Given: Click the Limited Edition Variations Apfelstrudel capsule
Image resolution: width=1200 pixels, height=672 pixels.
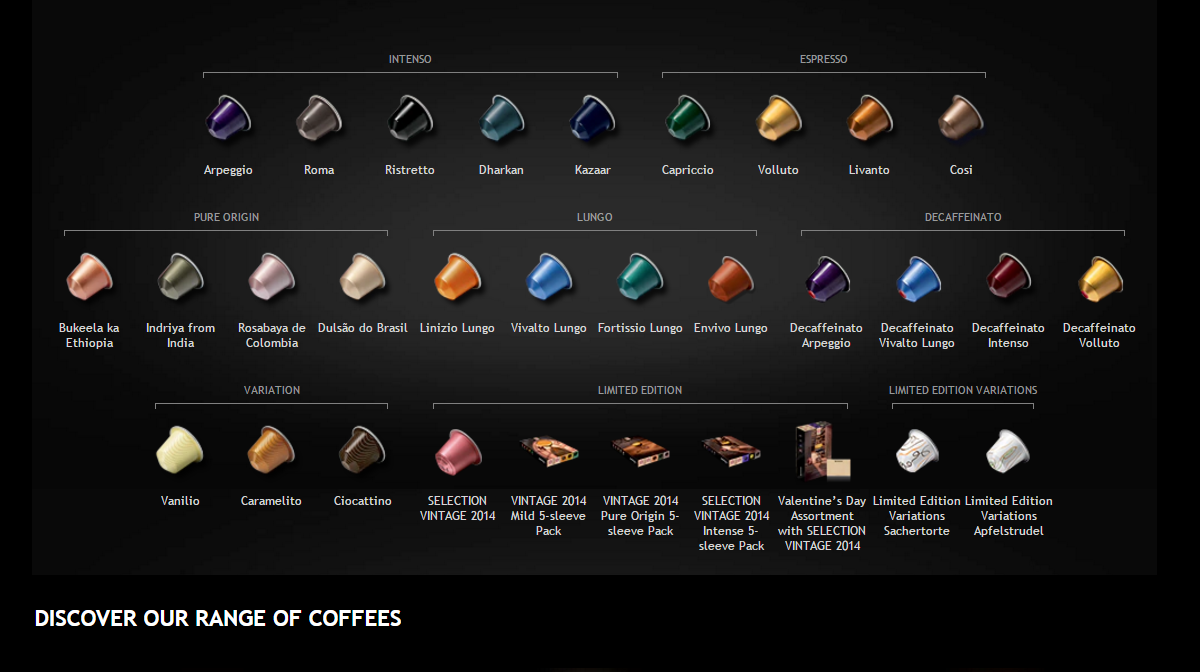Looking at the screenshot, I should (1008, 451).
